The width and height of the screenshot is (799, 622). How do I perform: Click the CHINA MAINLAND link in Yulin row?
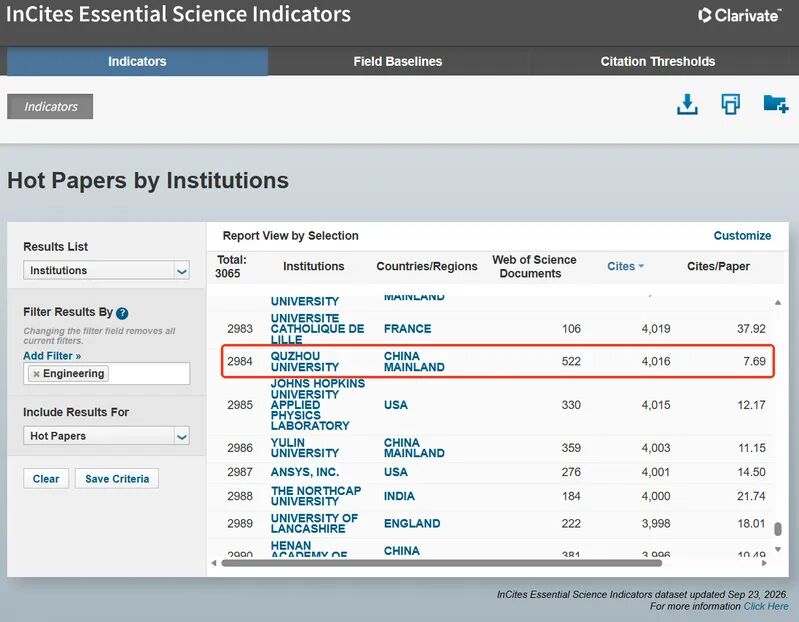(414, 448)
